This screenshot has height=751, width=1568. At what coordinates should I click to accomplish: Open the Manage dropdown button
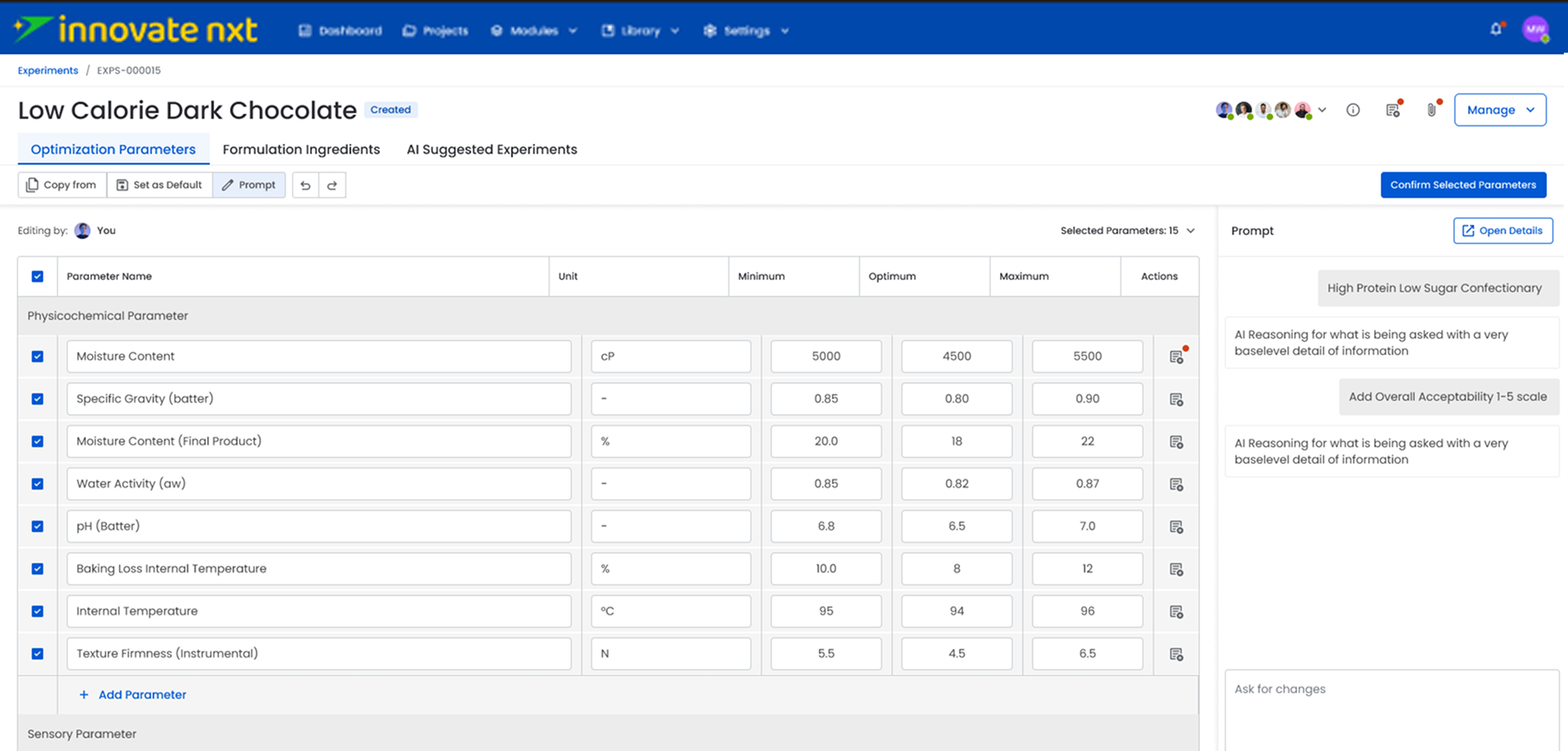tap(1500, 110)
